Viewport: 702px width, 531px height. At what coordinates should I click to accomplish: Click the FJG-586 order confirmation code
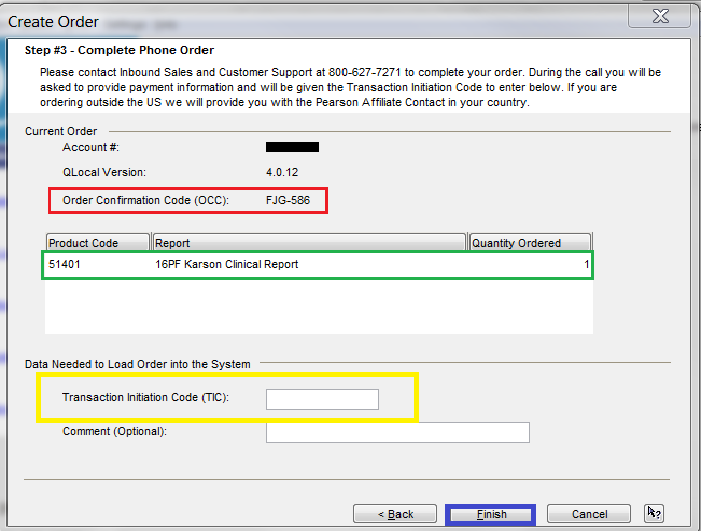pos(288,200)
